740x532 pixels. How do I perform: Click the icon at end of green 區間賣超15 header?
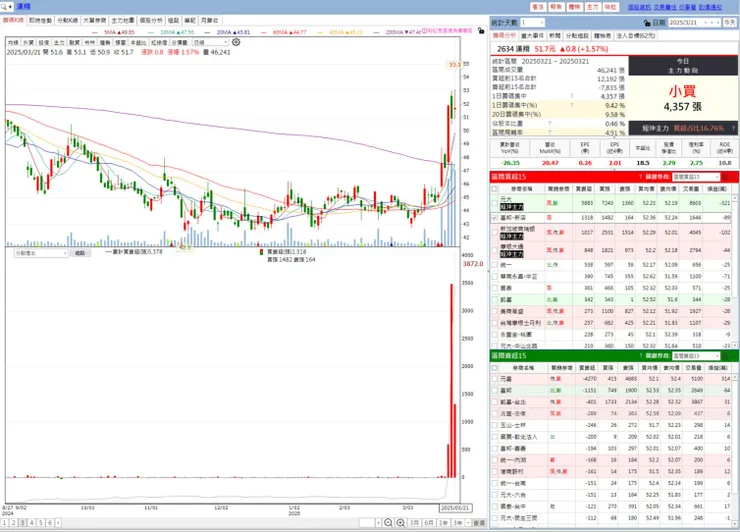point(726,355)
